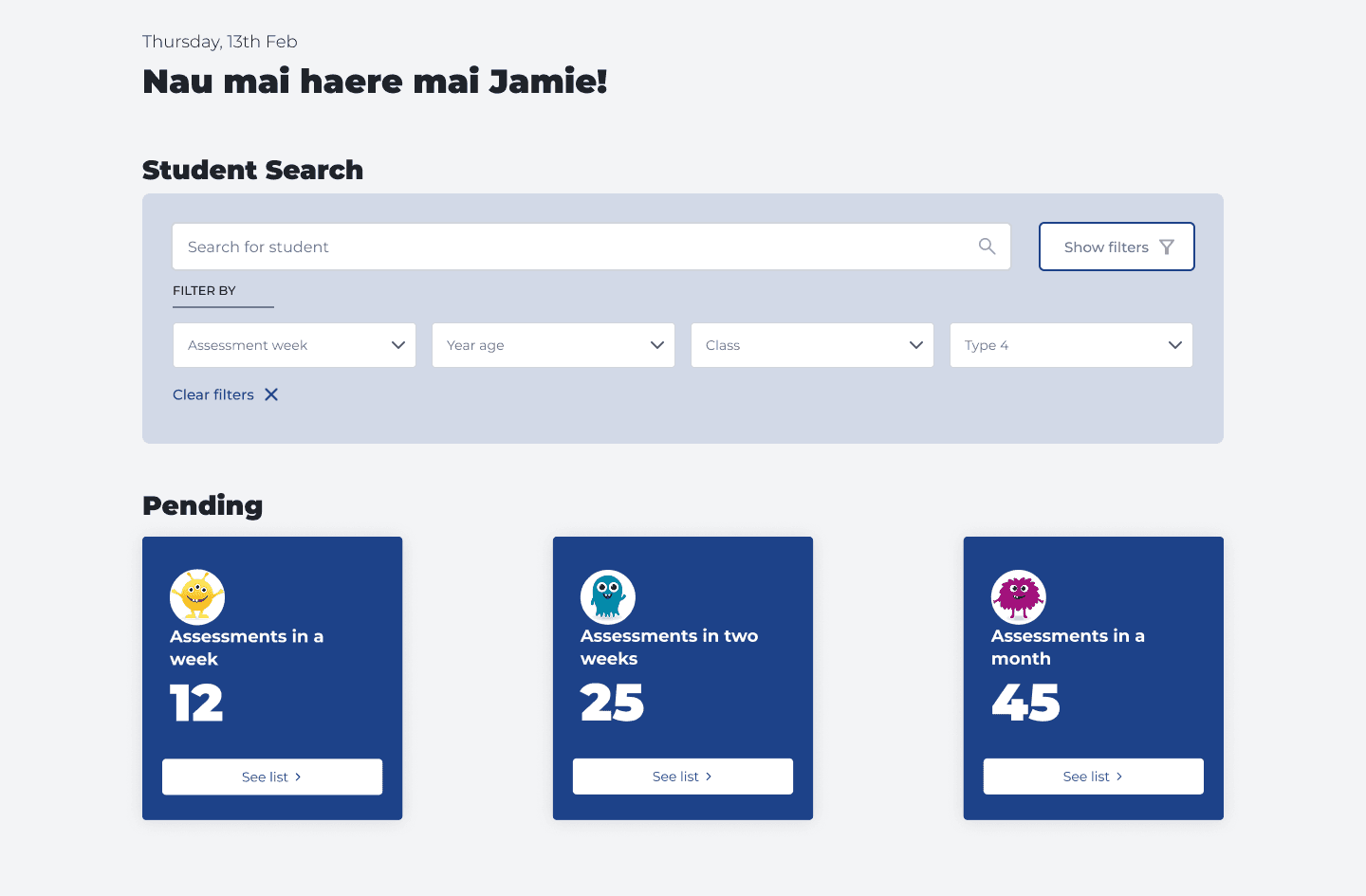Click the Assessments in a month title
This screenshot has width=1366, height=896.
[x=1068, y=648]
